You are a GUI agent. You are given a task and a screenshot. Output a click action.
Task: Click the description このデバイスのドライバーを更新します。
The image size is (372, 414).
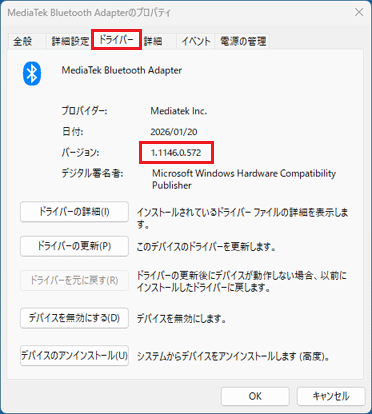[206, 247]
